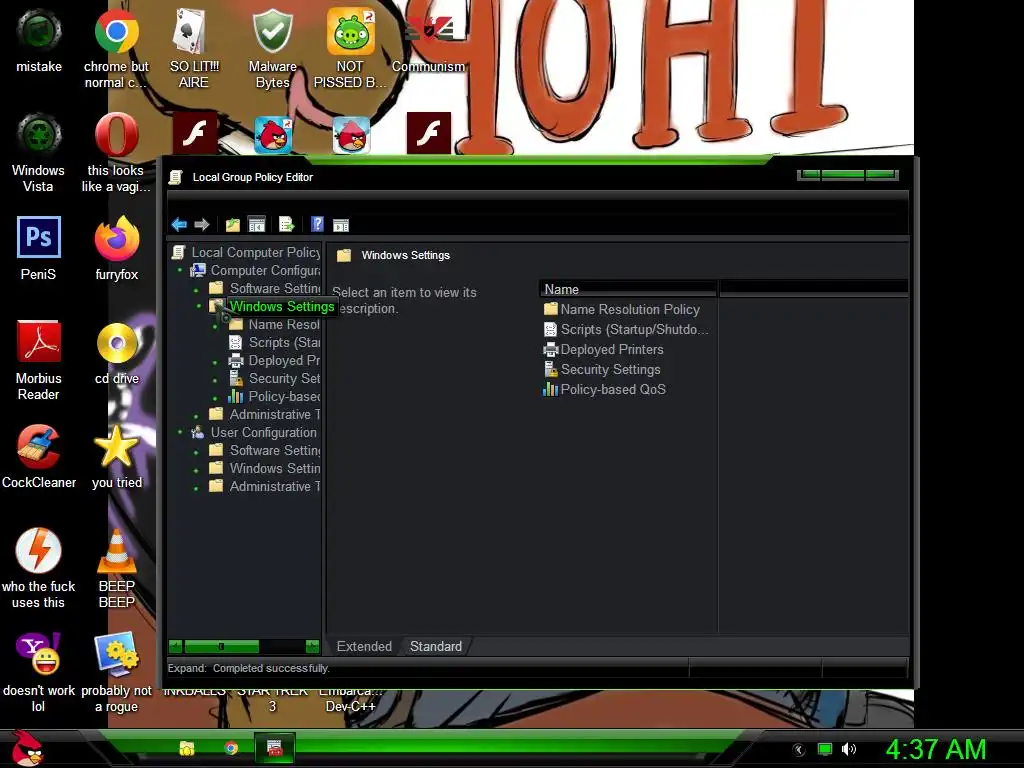Click the green monitor network tray icon
This screenshot has width=1024, height=768.
click(825, 749)
